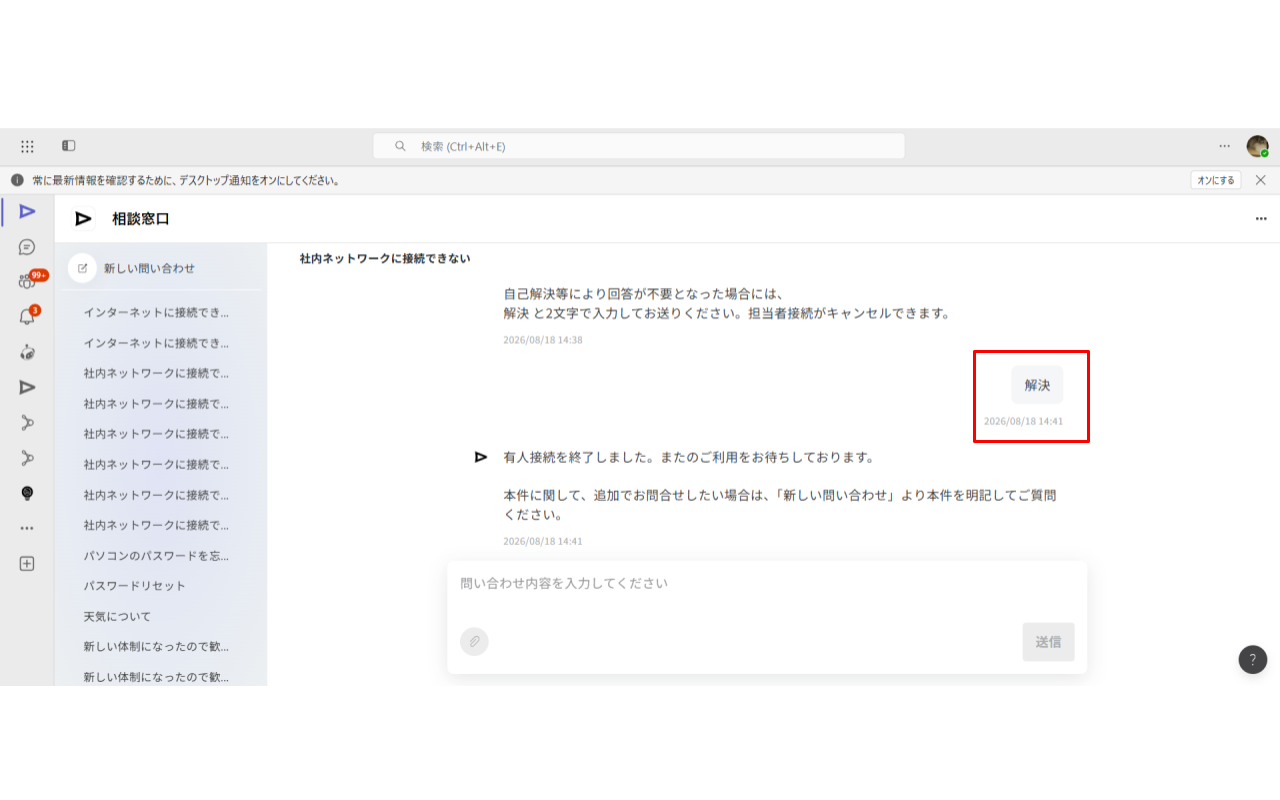1280x800 pixels.
Task: Open the パスワードリセット inquiry
Action: coord(135,586)
